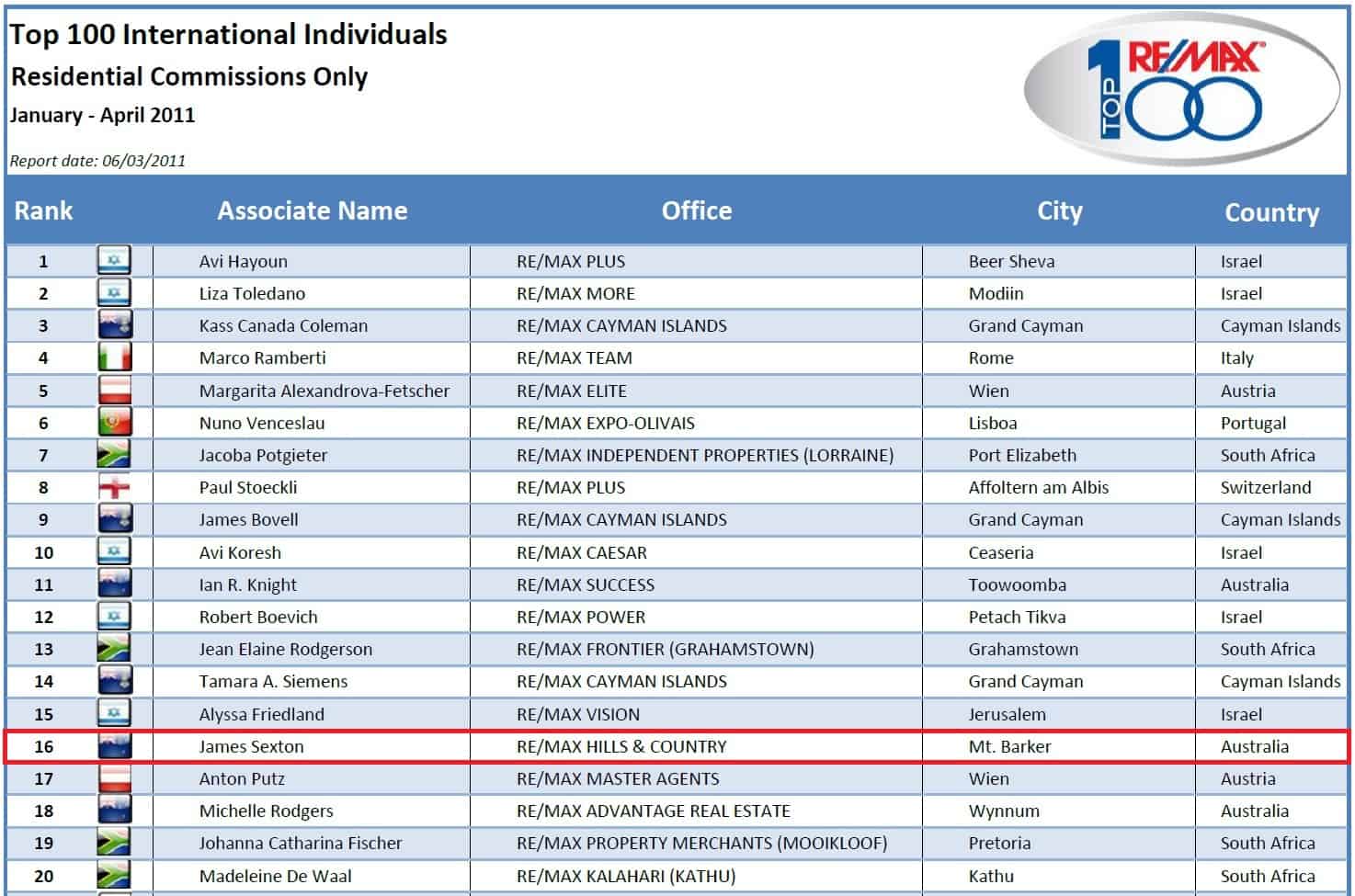Click the Rank column header
Screen dimensions: 1355x896
coord(43,210)
